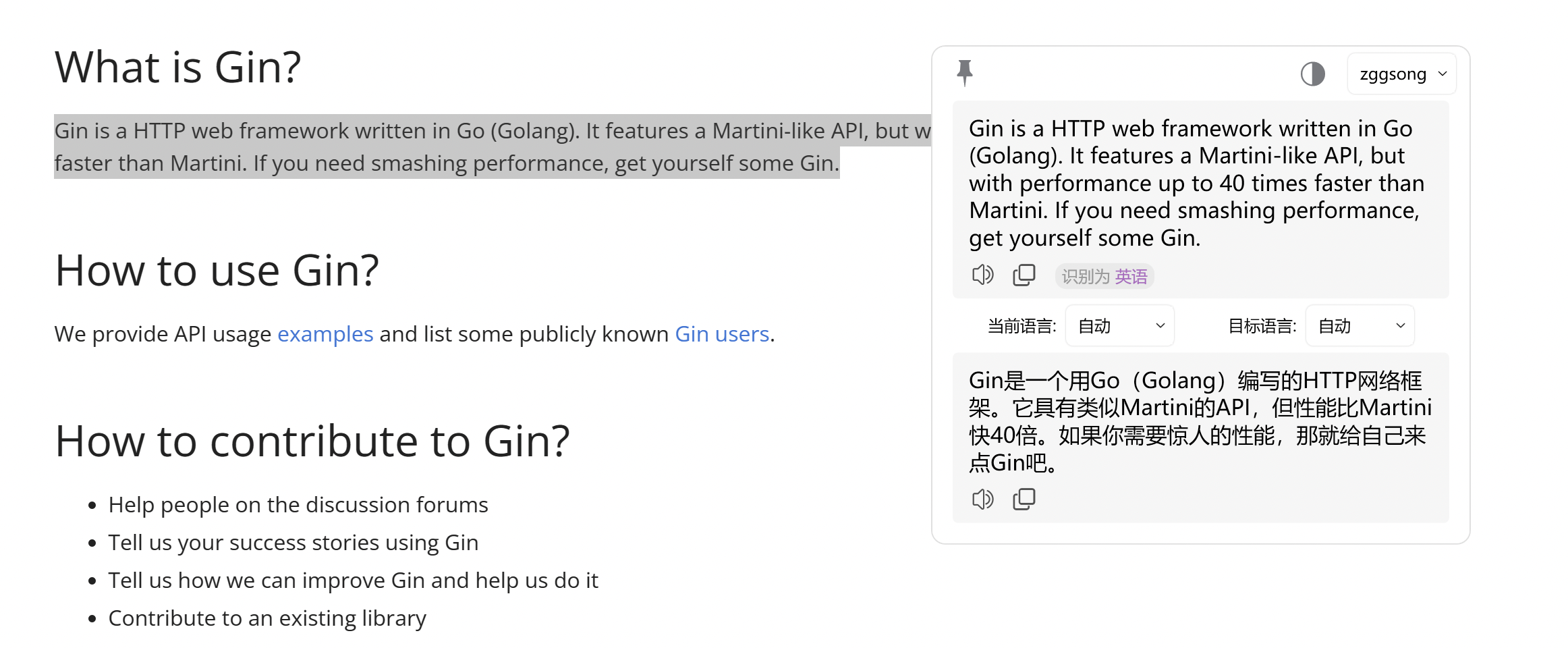Click inside the English source text box

tap(1200, 183)
